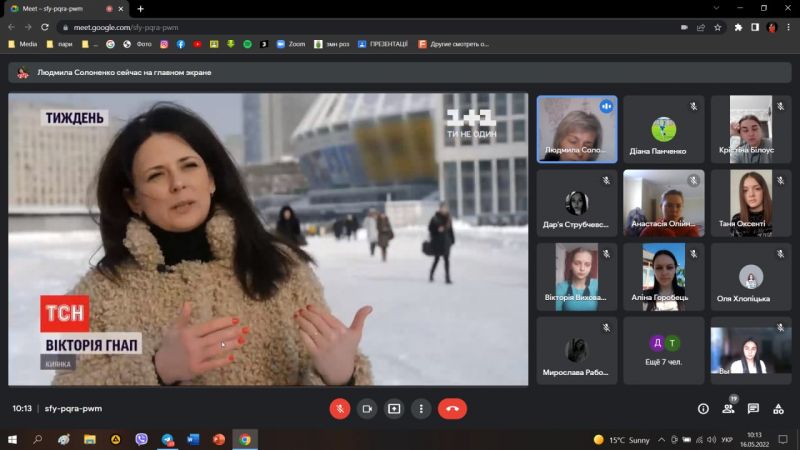Viewport: 800px width, 450px height.
Task: Open a new browser tab
Action: pos(140,9)
